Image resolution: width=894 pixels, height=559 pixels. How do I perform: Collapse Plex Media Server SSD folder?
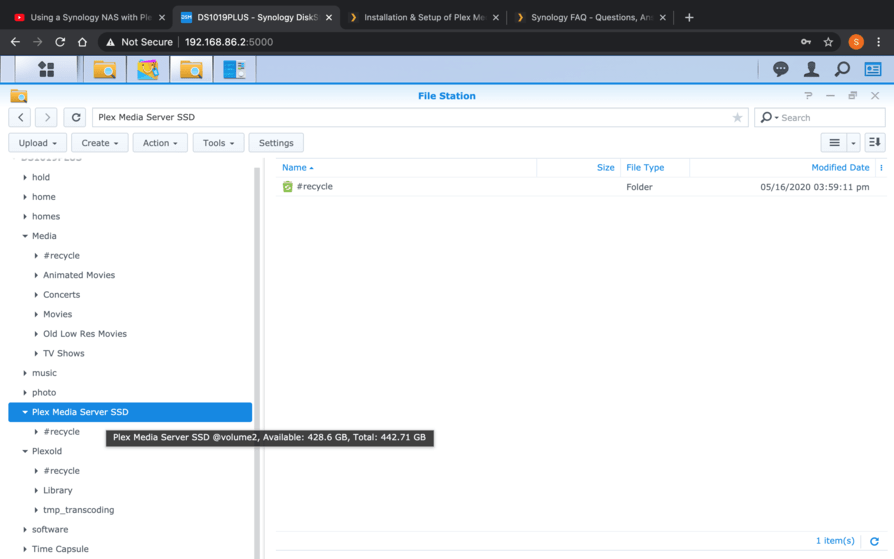click(25, 412)
